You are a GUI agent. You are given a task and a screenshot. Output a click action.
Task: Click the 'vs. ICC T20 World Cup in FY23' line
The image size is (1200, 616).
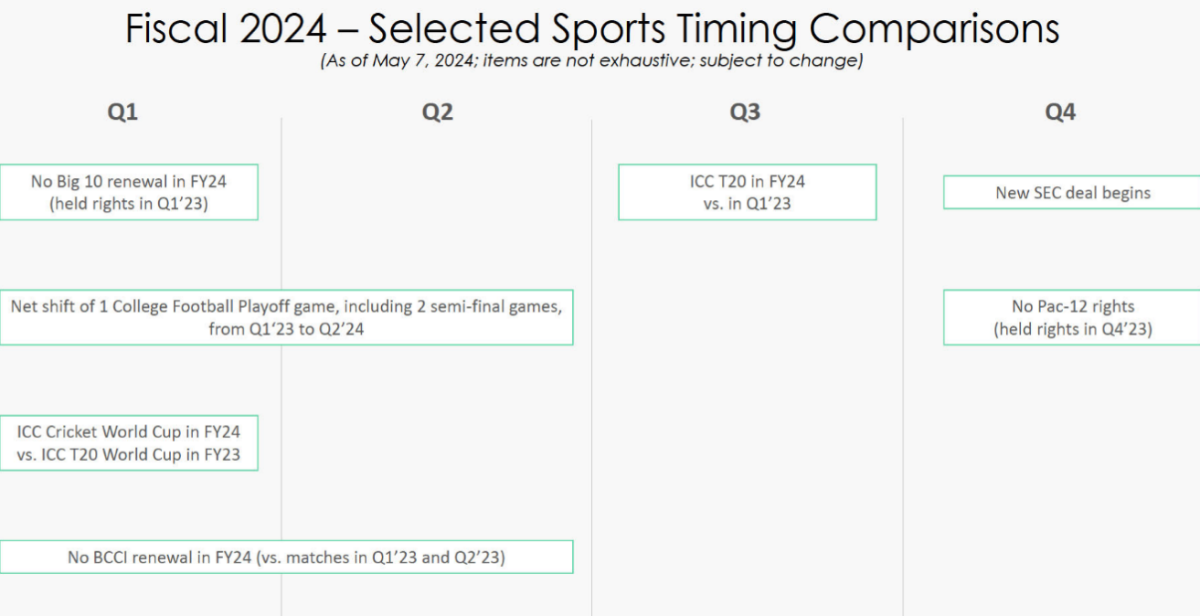[129, 454]
